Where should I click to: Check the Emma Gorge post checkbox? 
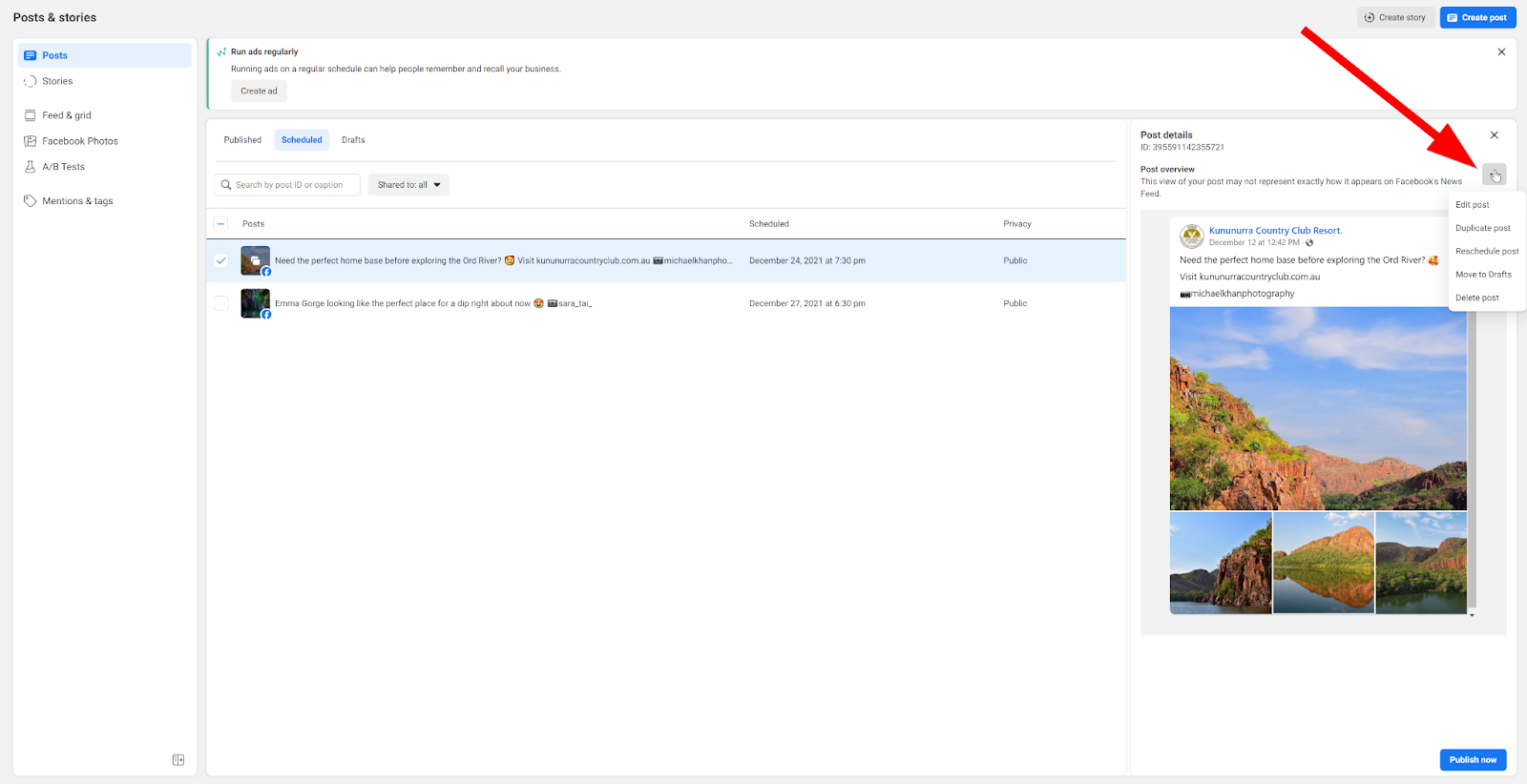click(x=221, y=303)
